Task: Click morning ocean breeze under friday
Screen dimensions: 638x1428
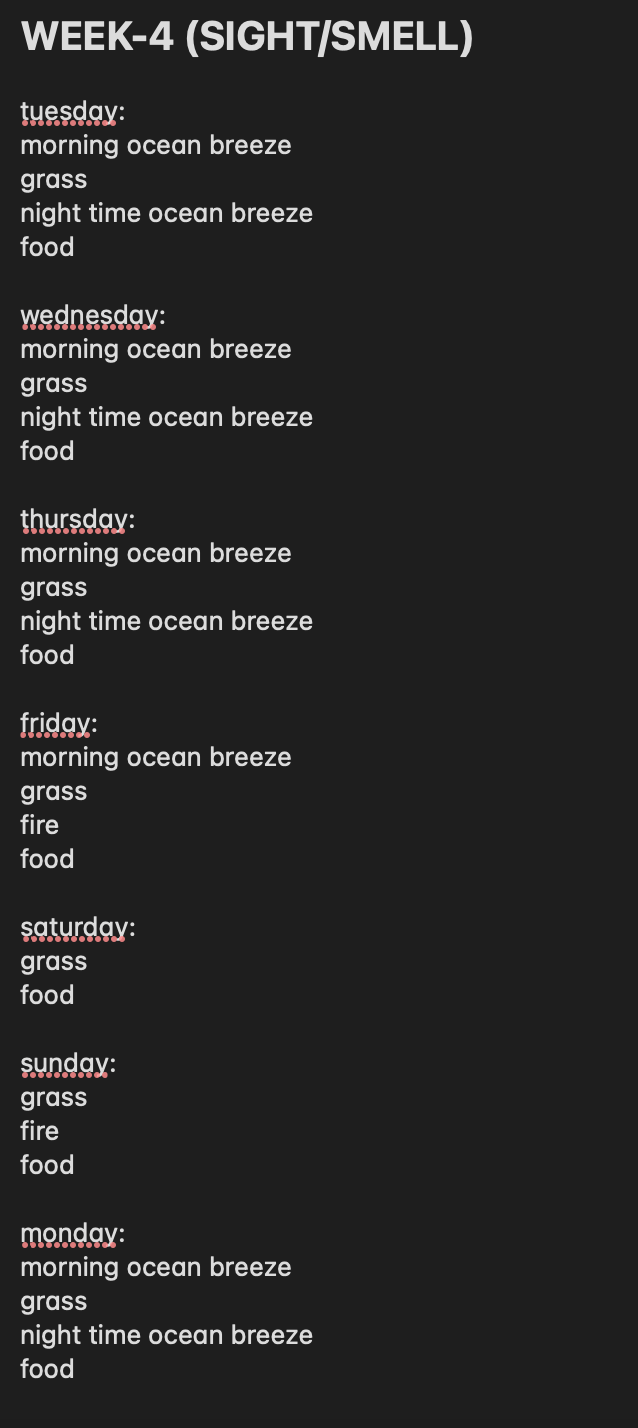Action: [x=156, y=757]
